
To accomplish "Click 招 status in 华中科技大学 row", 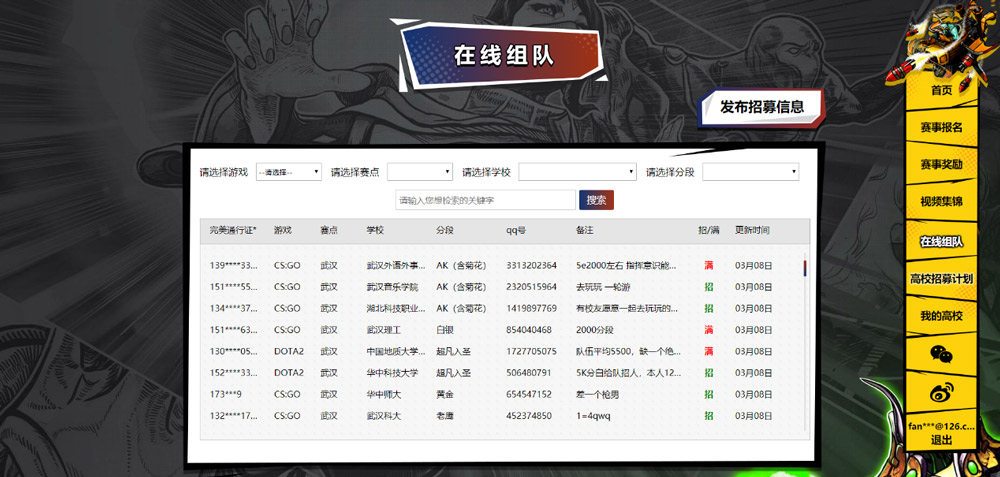I will pos(709,373).
